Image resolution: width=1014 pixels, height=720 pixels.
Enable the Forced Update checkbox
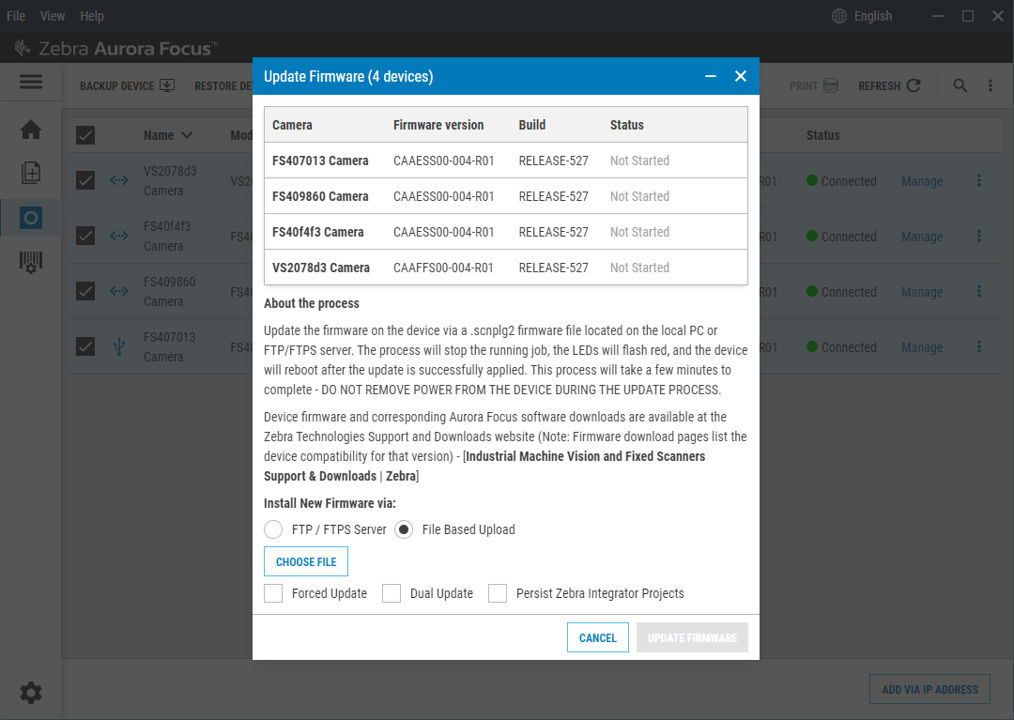pos(274,593)
